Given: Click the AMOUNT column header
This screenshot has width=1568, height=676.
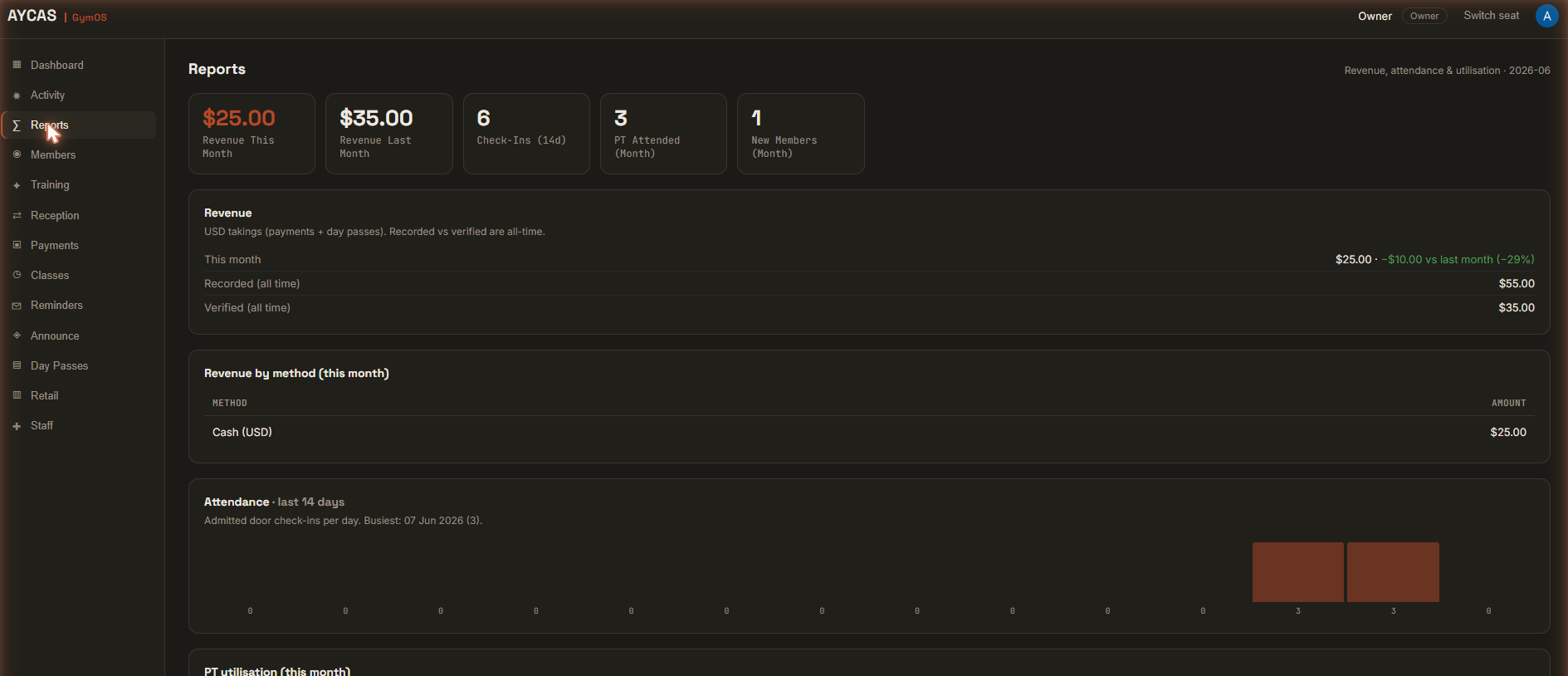Looking at the screenshot, I should (x=1509, y=403).
